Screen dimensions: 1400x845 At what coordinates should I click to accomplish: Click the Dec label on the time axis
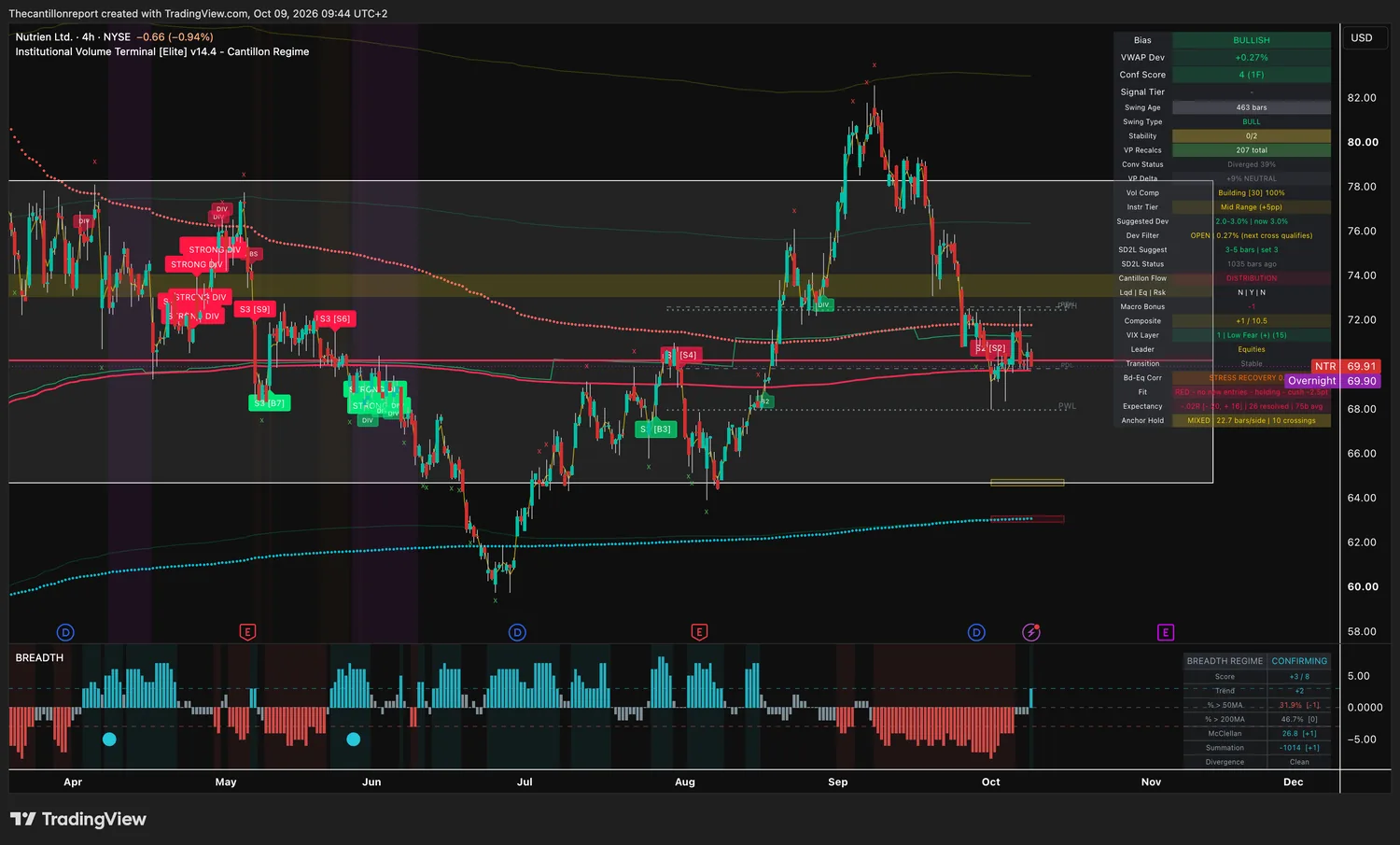(1294, 782)
